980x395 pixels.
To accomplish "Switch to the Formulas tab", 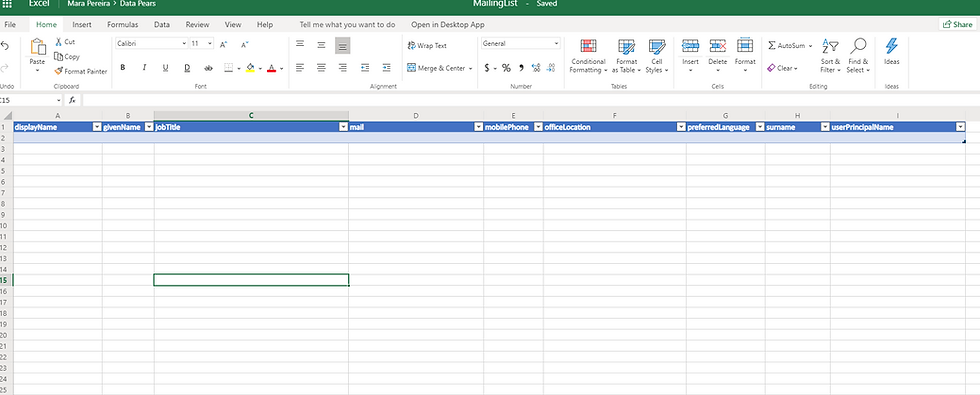I will click(122, 25).
